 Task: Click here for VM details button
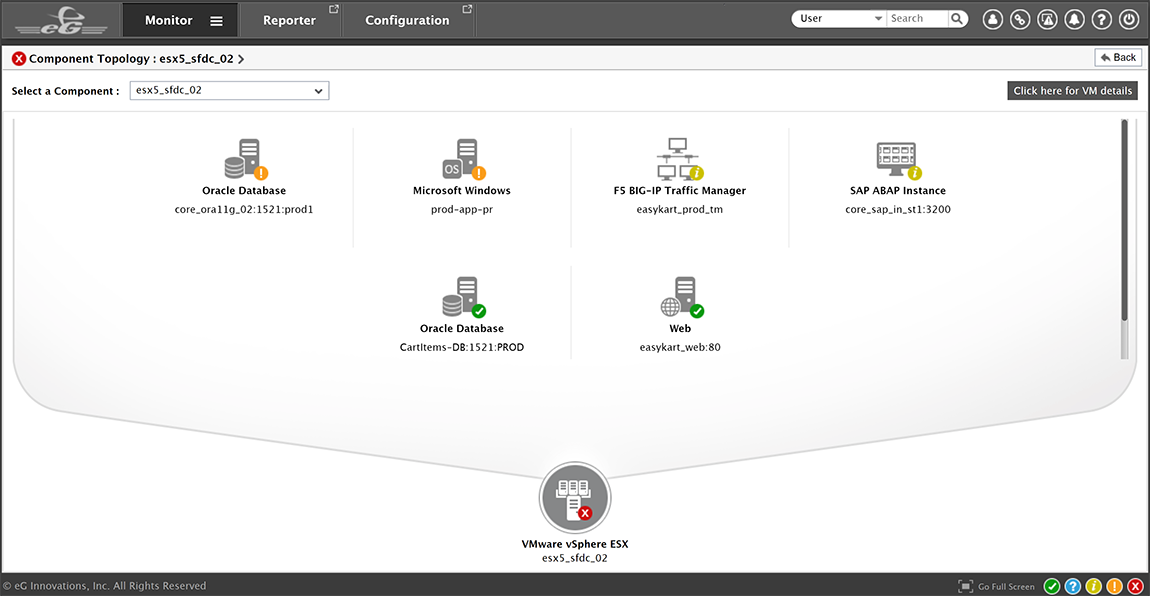point(1072,91)
